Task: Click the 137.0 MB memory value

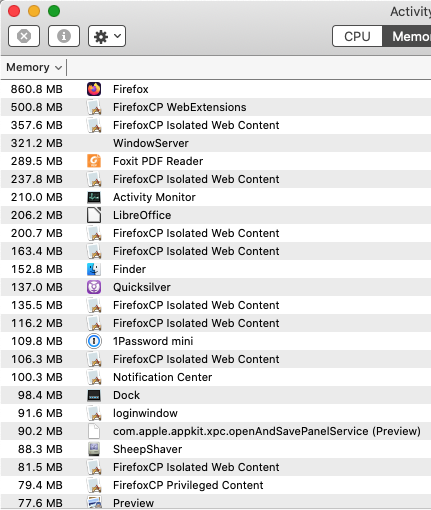Action: point(37,287)
